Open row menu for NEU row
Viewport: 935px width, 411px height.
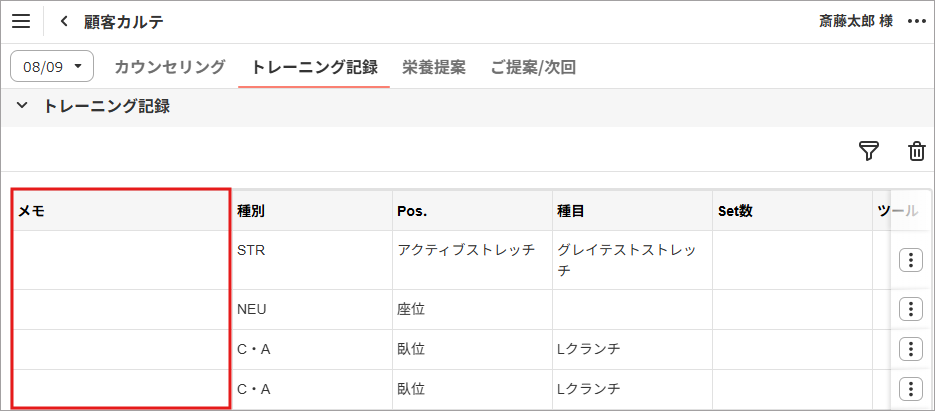click(910, 309)
